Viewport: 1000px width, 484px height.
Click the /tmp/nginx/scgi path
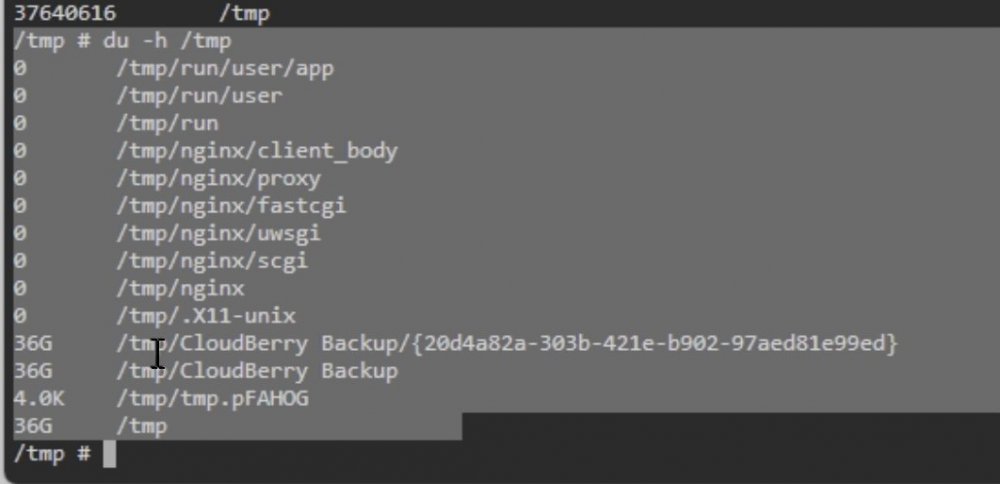pyautogui.click(x=212, y=261)
